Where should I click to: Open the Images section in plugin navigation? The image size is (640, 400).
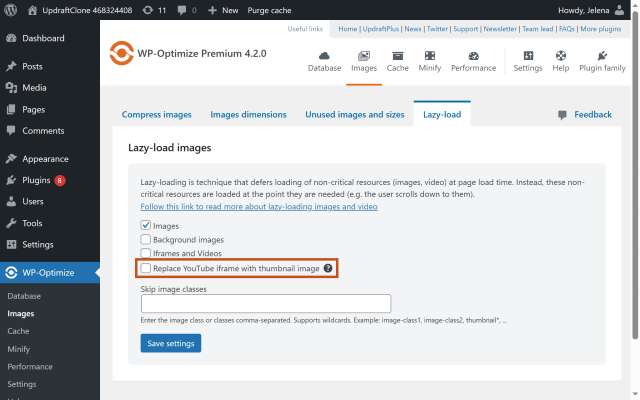tap(364, 62)
